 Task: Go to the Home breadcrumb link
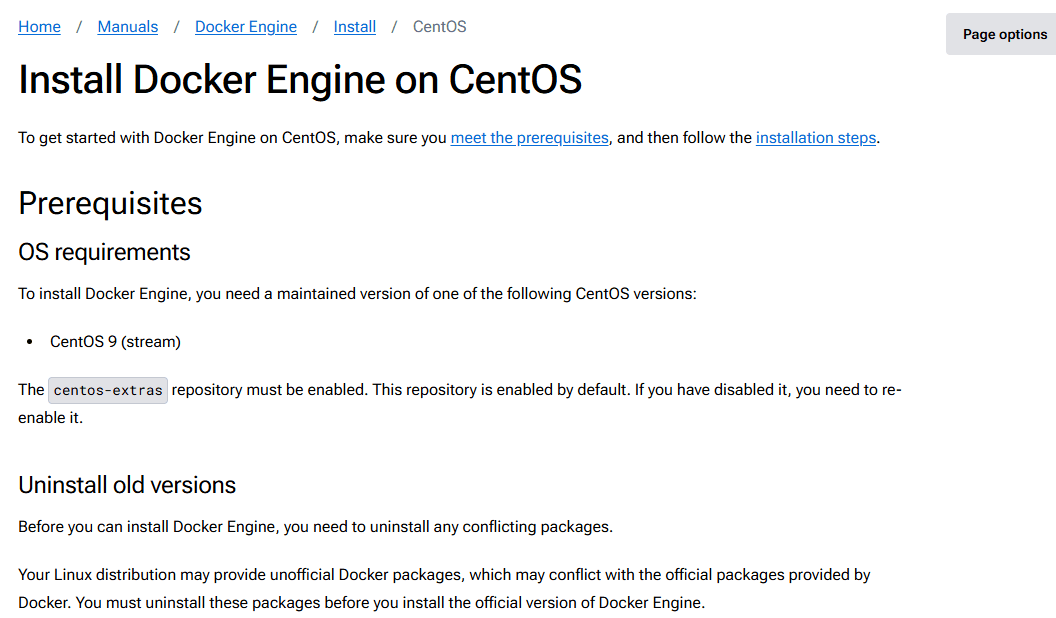click(x=39, y=27)
